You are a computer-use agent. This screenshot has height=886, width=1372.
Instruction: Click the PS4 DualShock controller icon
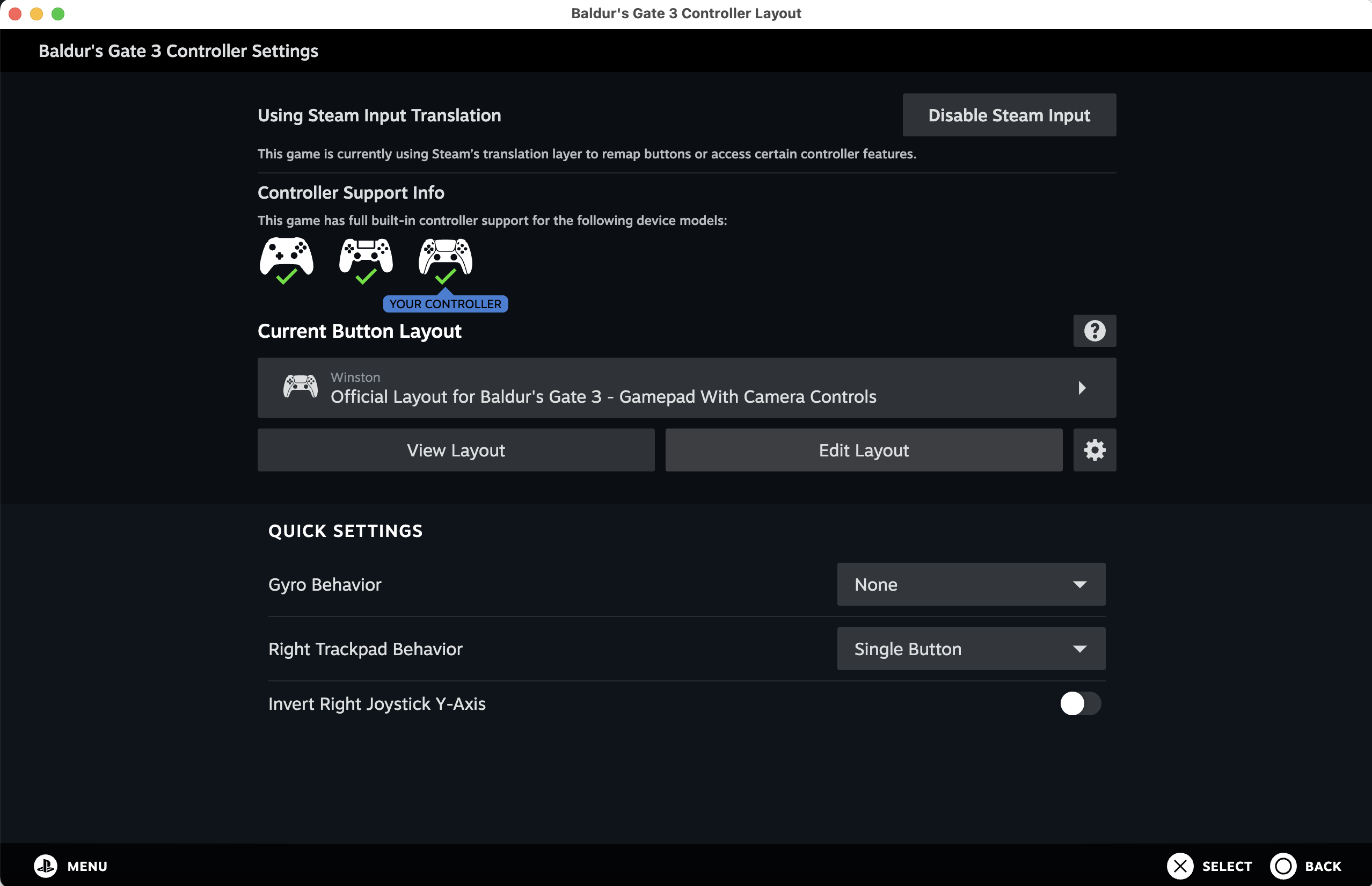(366, 257)
